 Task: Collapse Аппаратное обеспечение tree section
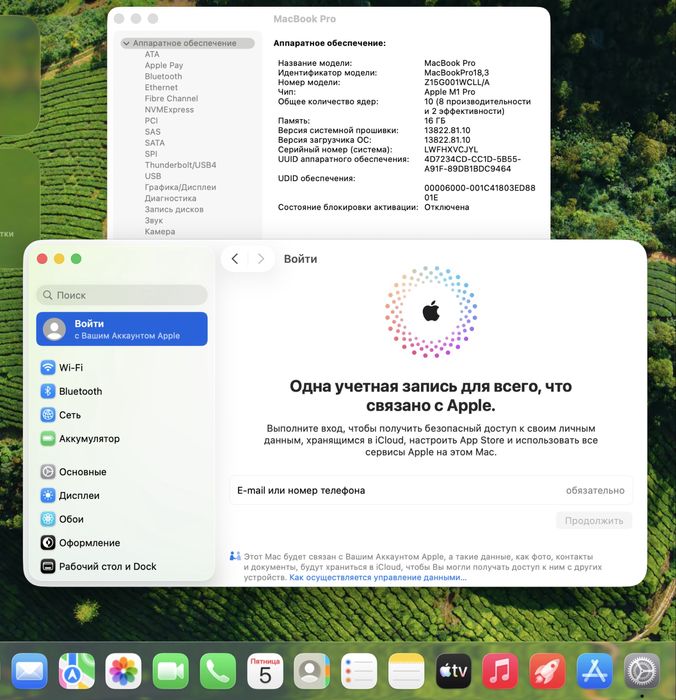pyautogui.click(x=126, y=43)
